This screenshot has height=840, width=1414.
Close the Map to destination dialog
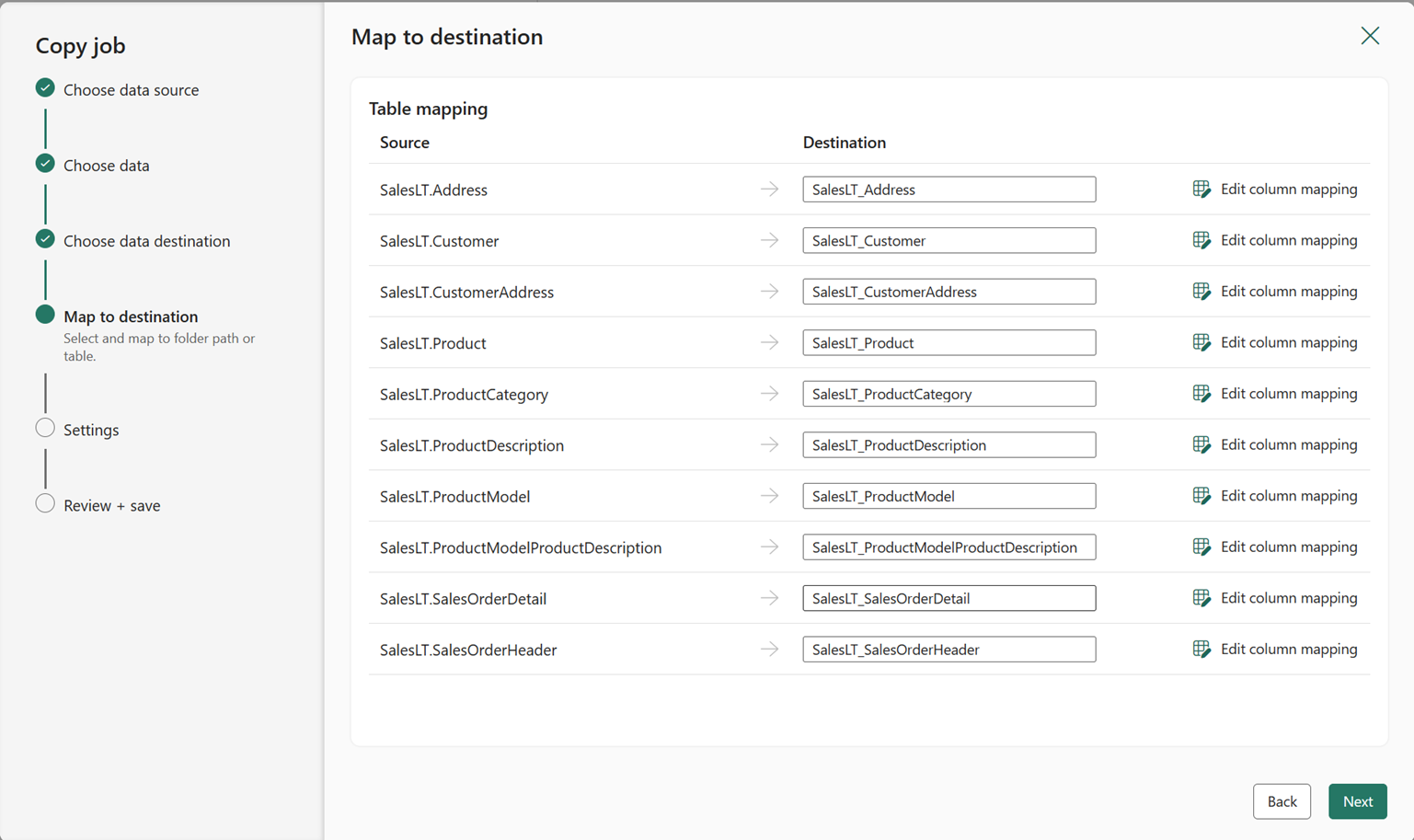[1370, 36]
